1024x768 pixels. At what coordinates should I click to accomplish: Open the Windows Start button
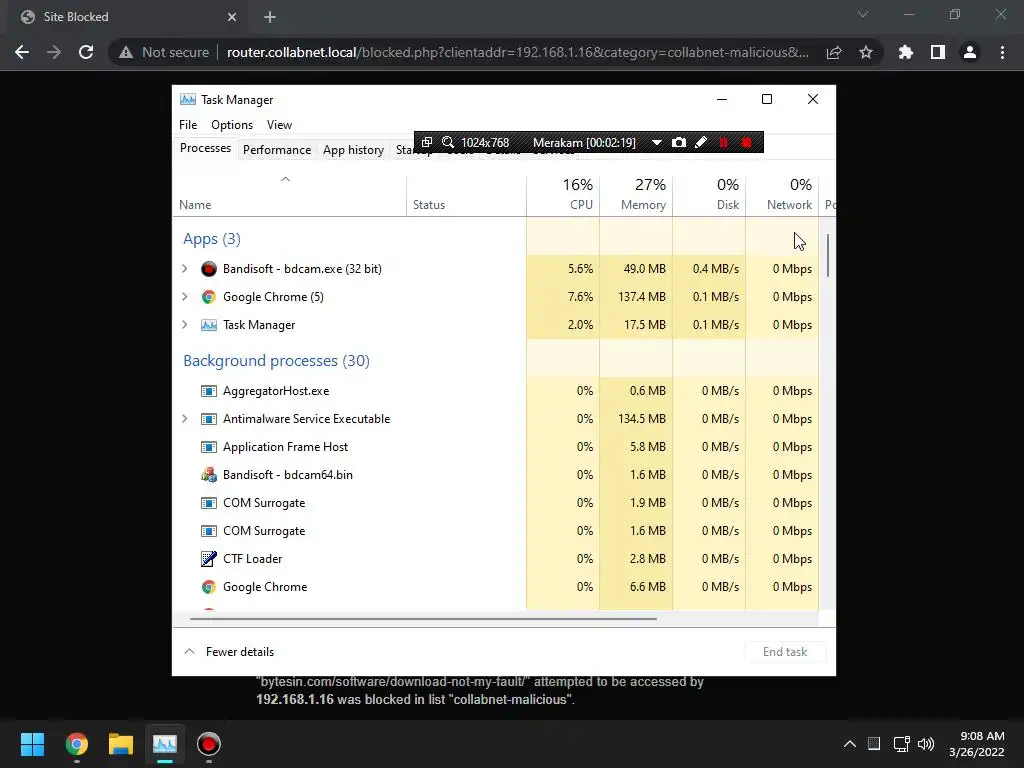(32, 744)
